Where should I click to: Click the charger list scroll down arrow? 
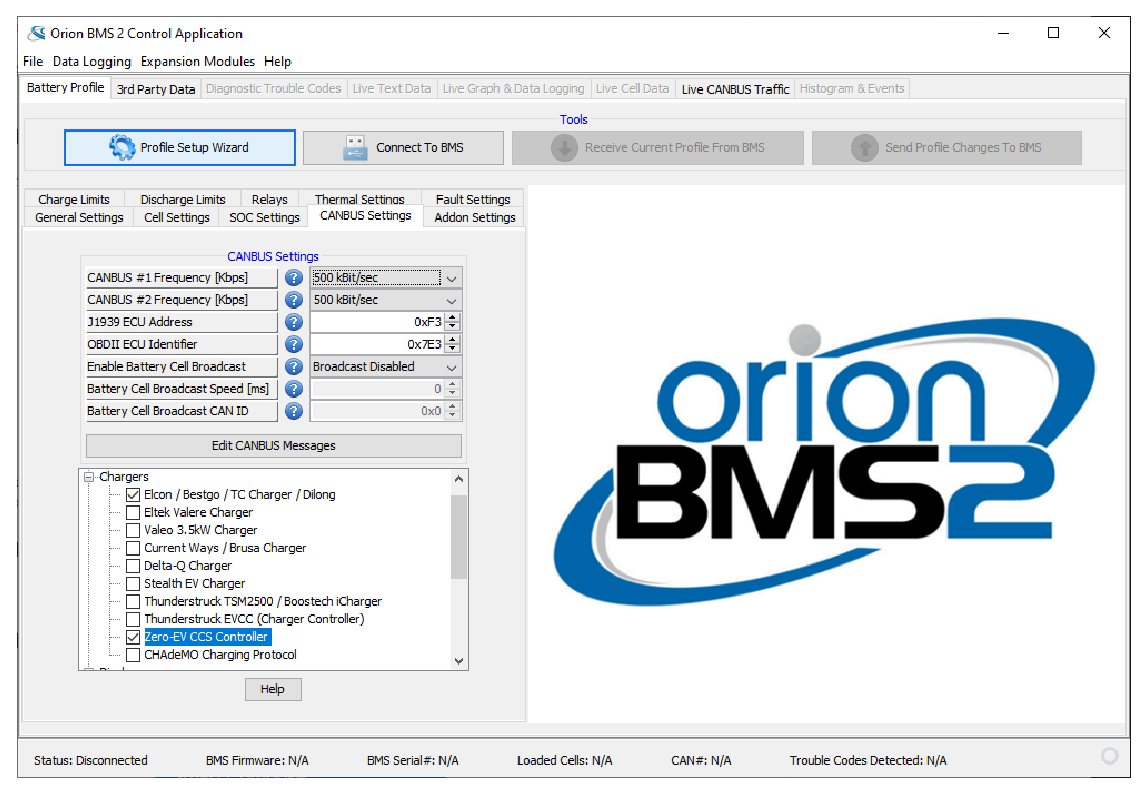click(459, 661)
